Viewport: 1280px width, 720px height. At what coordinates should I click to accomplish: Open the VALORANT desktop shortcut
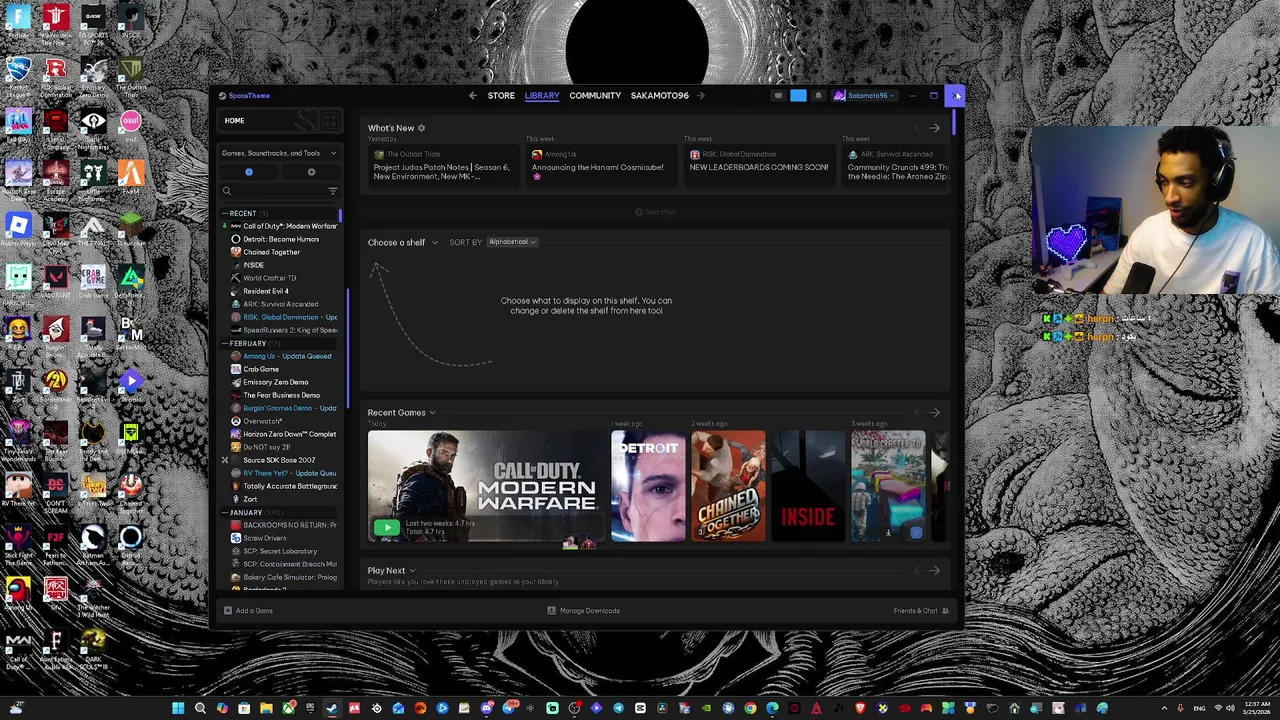[56, 281]
